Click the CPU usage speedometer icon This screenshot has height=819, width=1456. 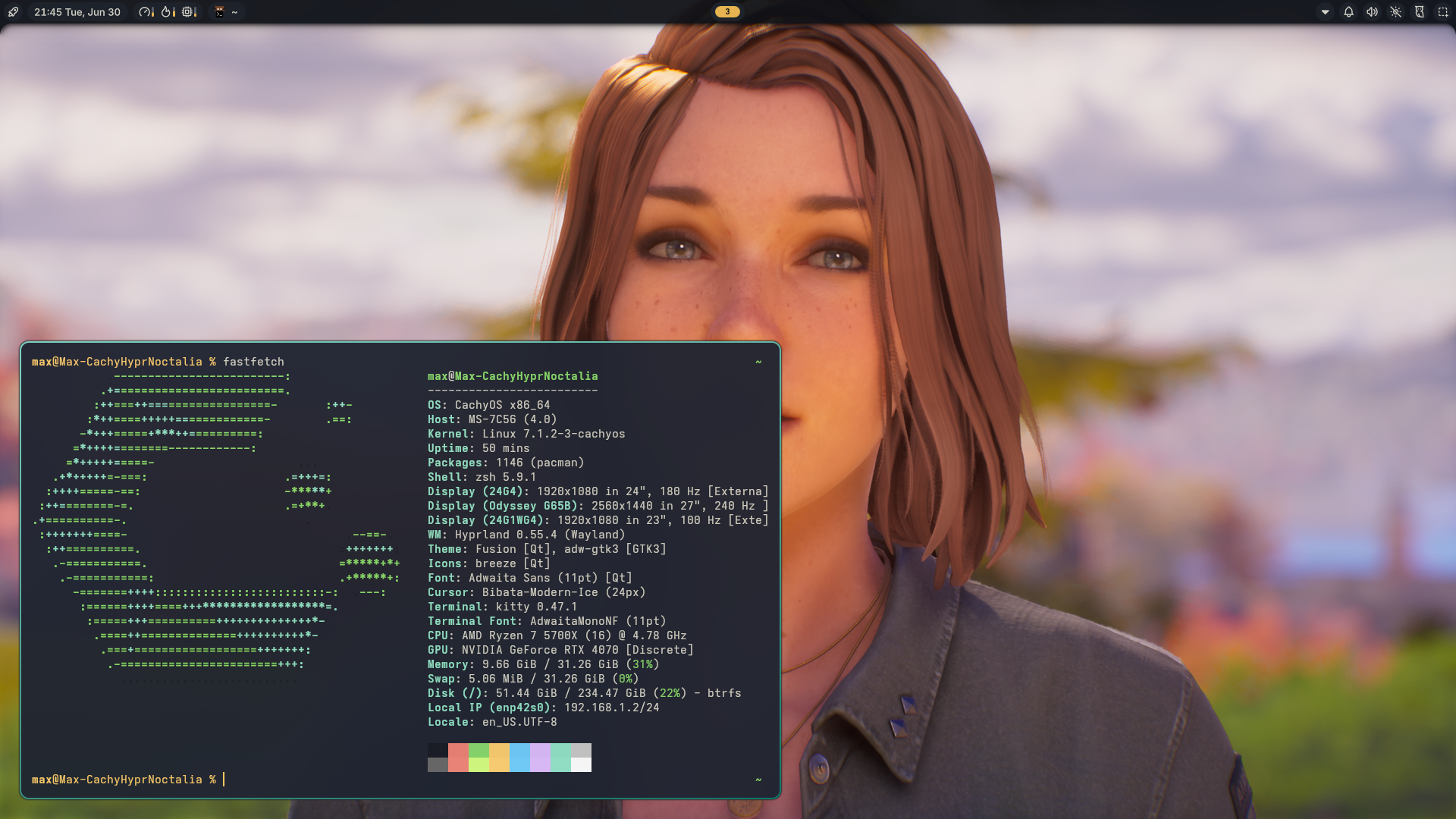click(146, 12)
